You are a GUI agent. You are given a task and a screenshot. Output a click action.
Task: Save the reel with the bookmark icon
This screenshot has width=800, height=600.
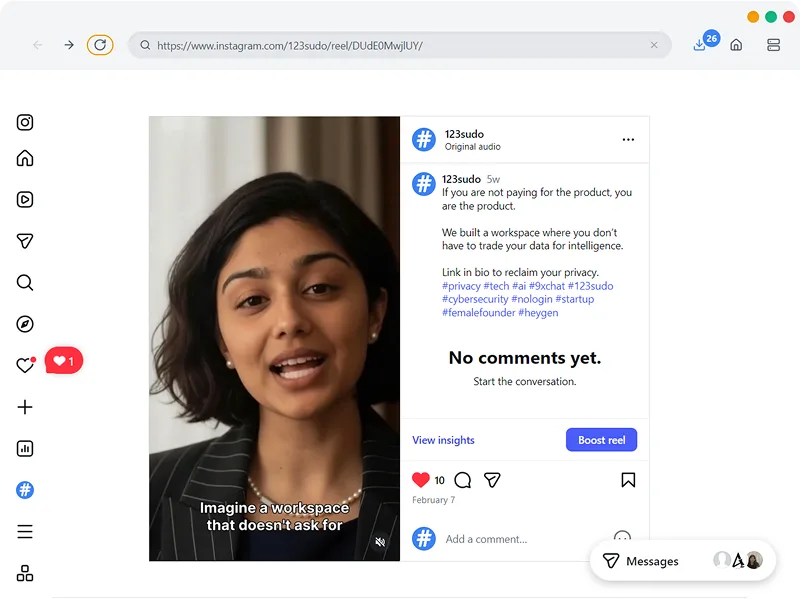627,479
